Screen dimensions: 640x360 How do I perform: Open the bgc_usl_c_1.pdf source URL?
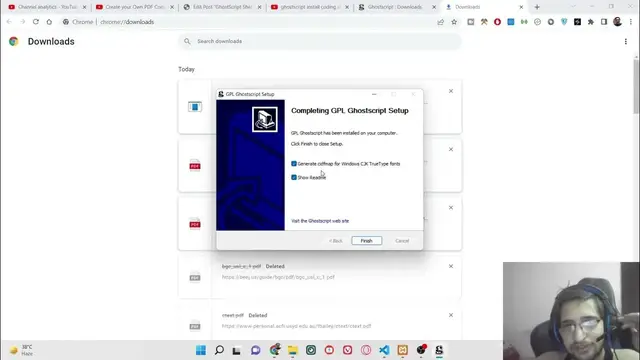click(278, 277)
